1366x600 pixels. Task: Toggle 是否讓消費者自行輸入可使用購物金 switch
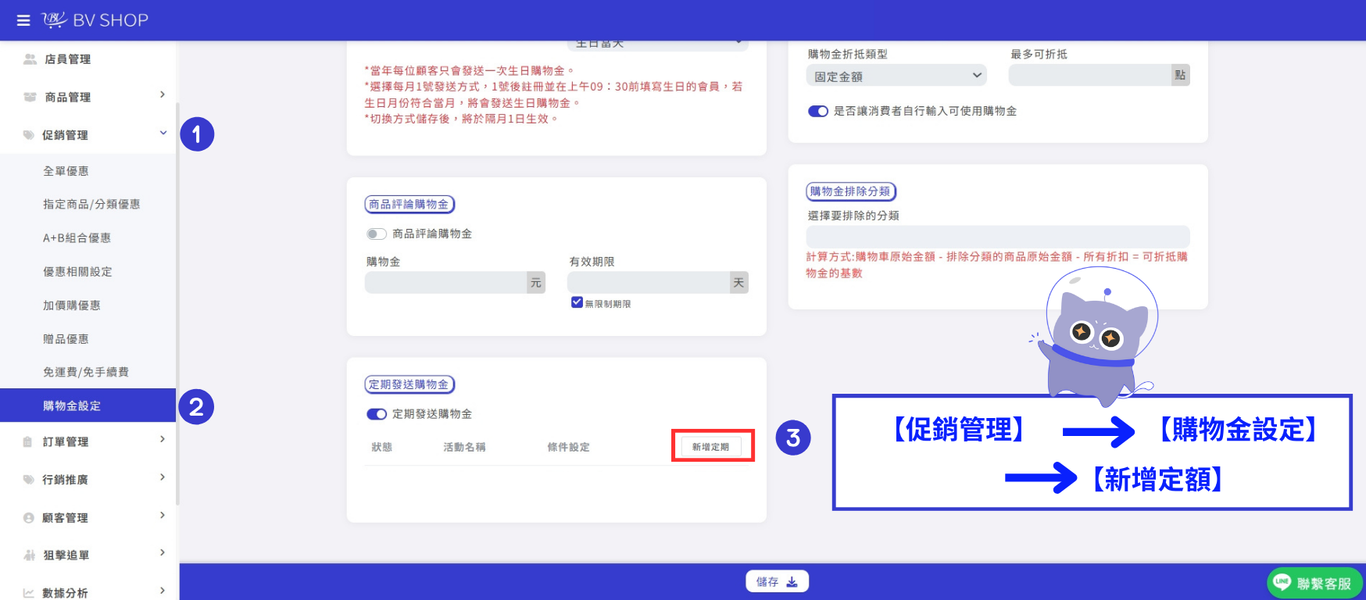(x=818, y=111)
